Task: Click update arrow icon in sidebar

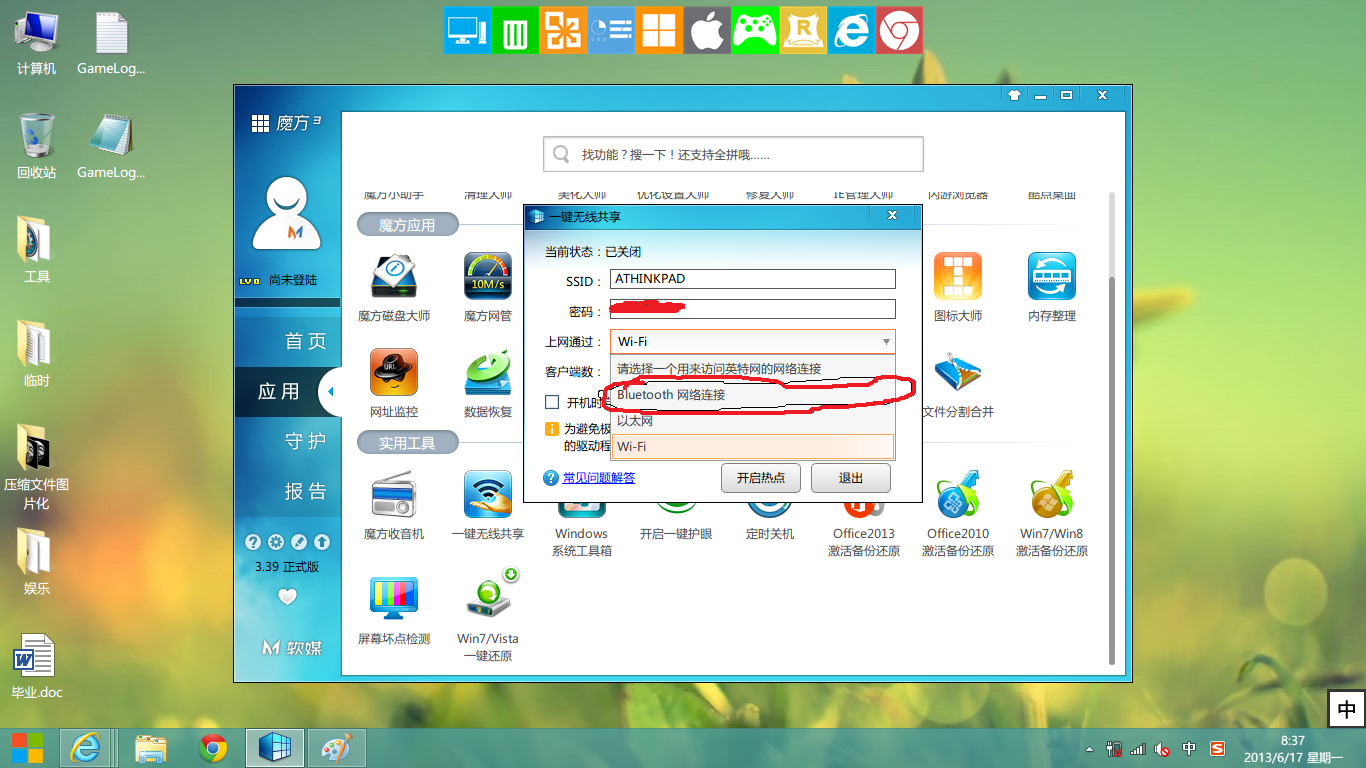Action: click(322, 542)
